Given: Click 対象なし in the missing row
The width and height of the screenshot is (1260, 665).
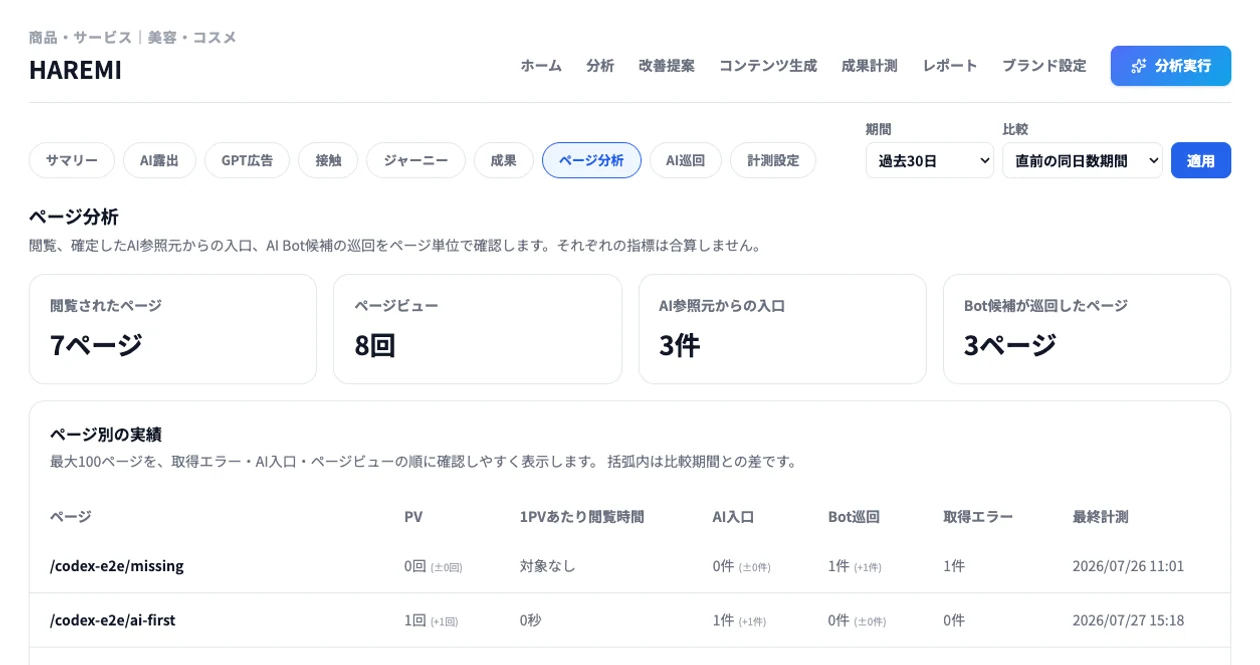Looking at the screenshot, I should (x=548, y=566).
